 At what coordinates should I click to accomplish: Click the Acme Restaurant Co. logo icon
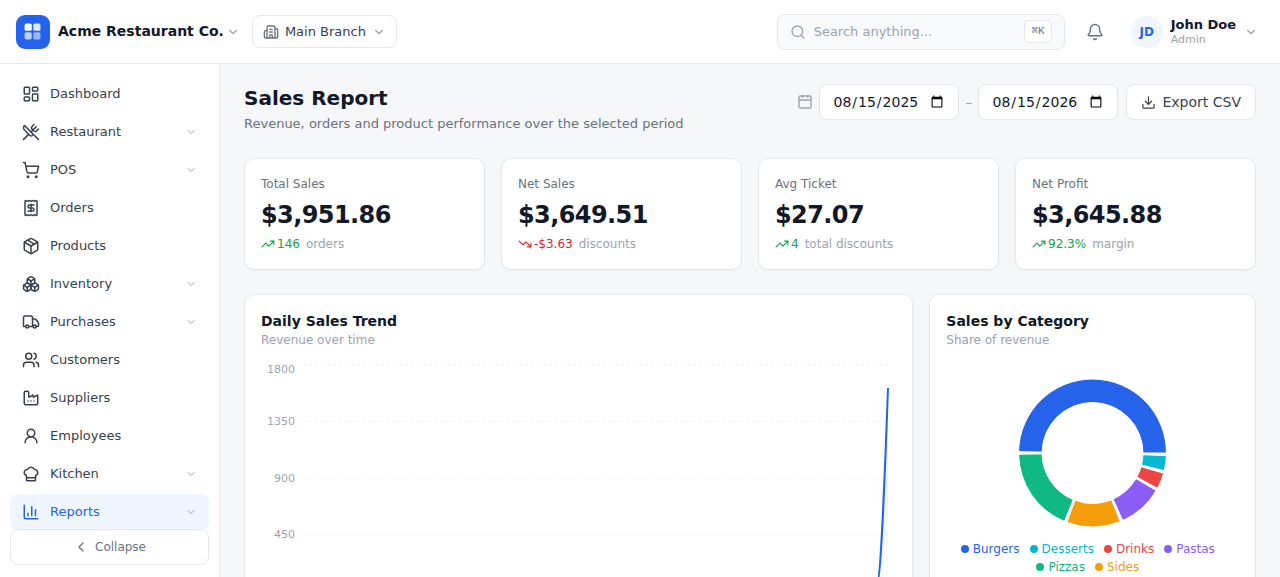pos(33,32)
